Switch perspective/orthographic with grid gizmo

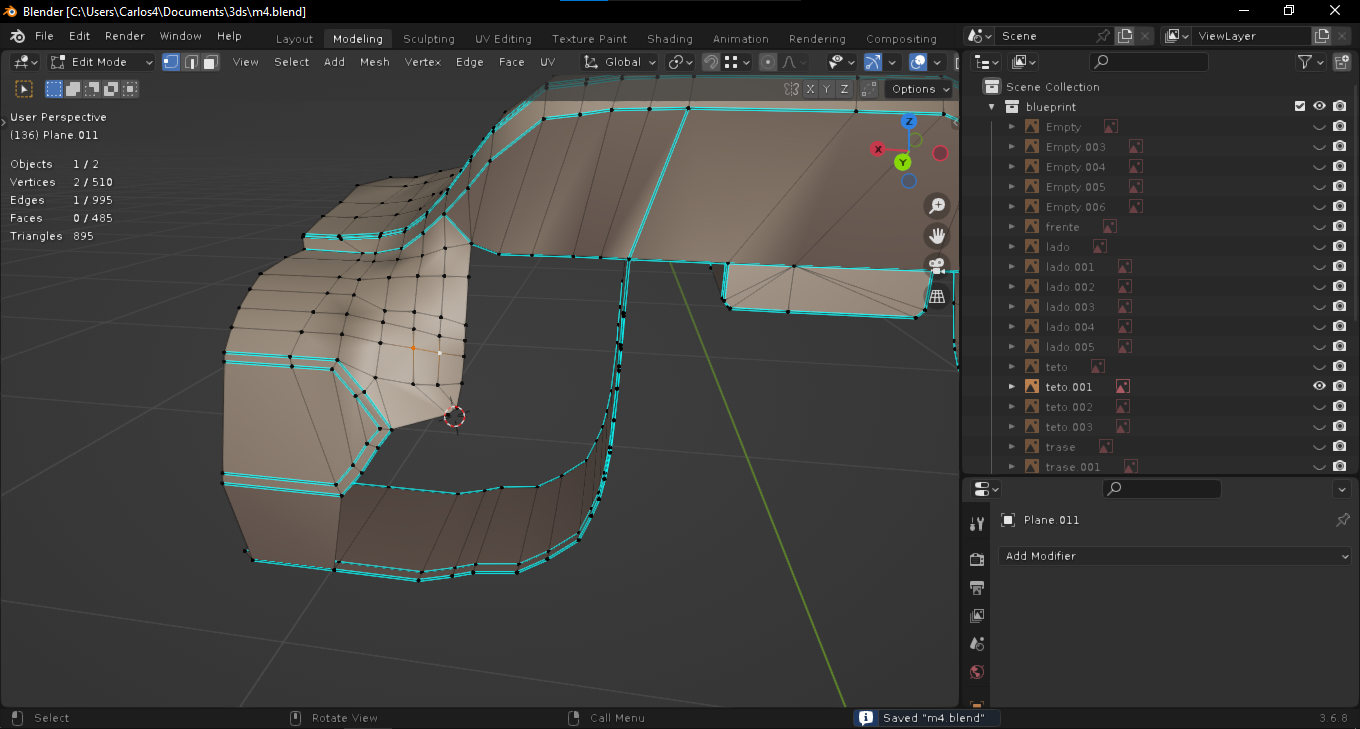tap(937, 296)
